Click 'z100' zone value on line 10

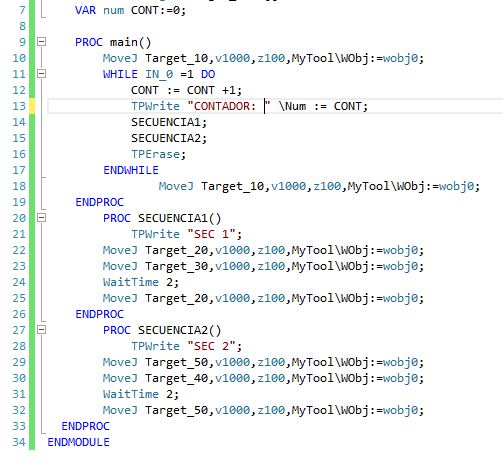[271, 58]
